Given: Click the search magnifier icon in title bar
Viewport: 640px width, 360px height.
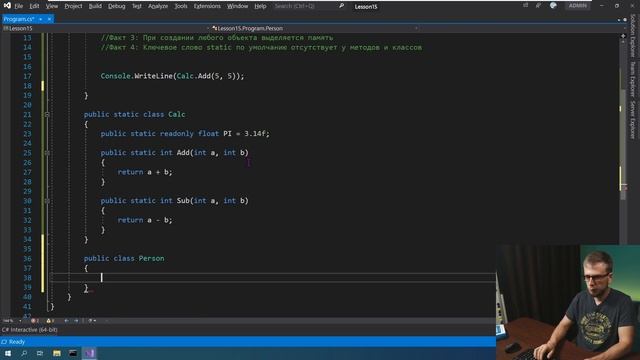Looking at the screenshot, I should click(x=342, y=6).
